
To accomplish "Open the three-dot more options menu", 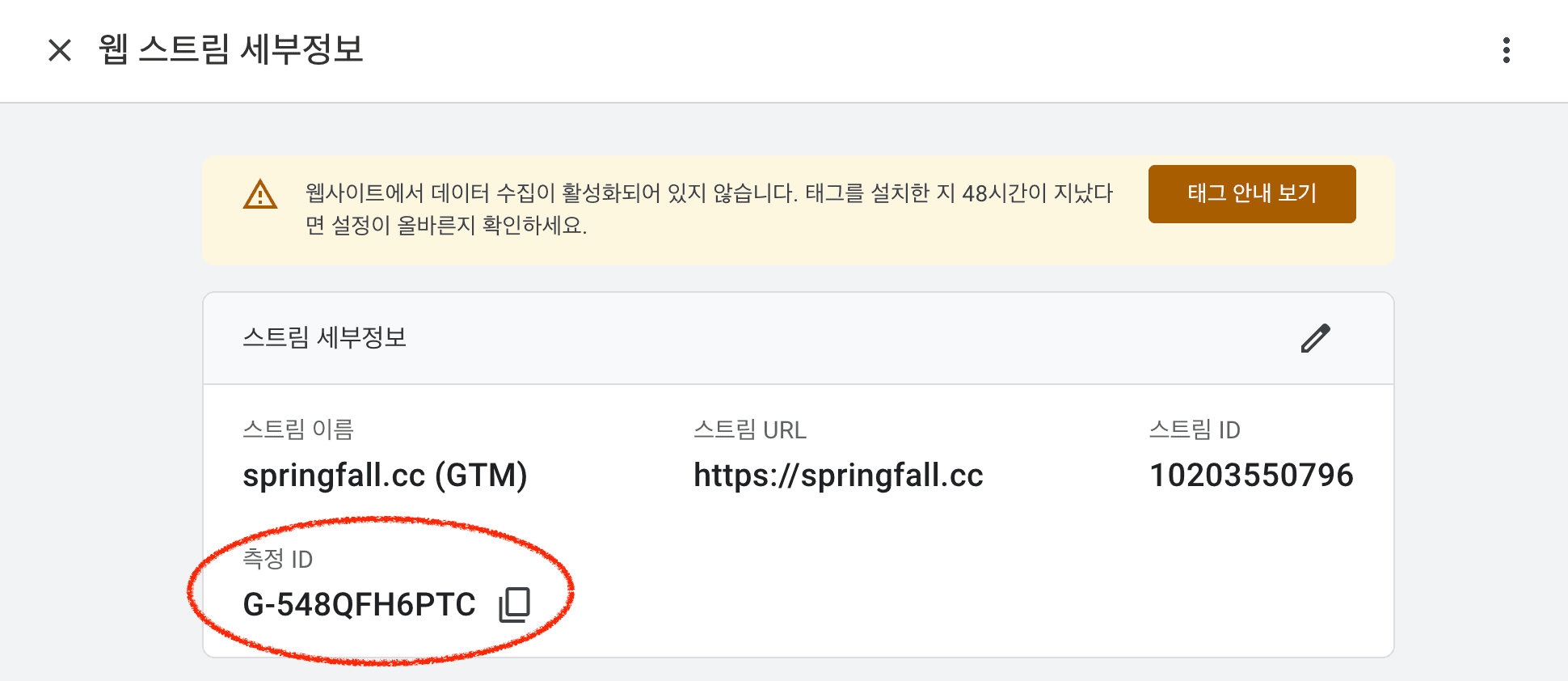I will pyautogui.click(x=1506, y=50).
